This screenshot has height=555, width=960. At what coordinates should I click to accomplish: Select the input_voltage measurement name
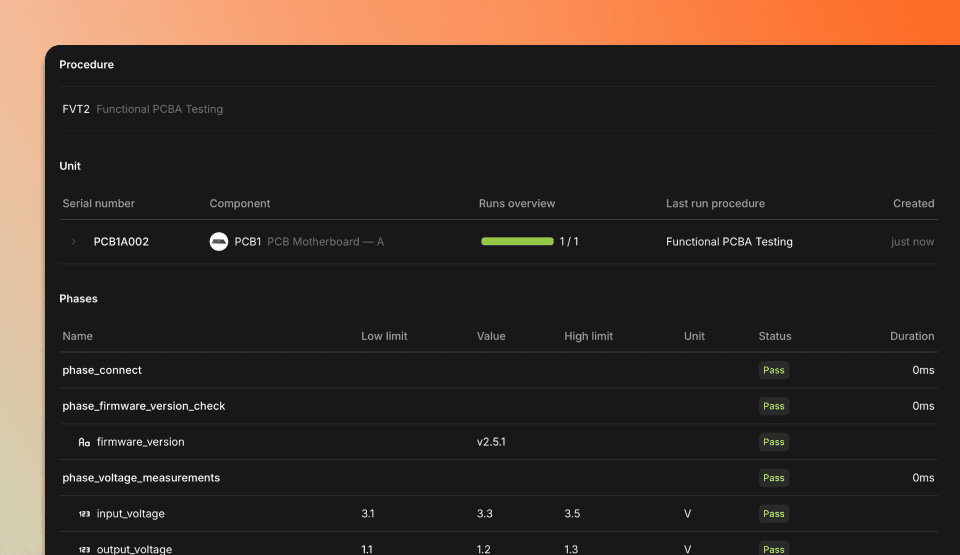131,513
